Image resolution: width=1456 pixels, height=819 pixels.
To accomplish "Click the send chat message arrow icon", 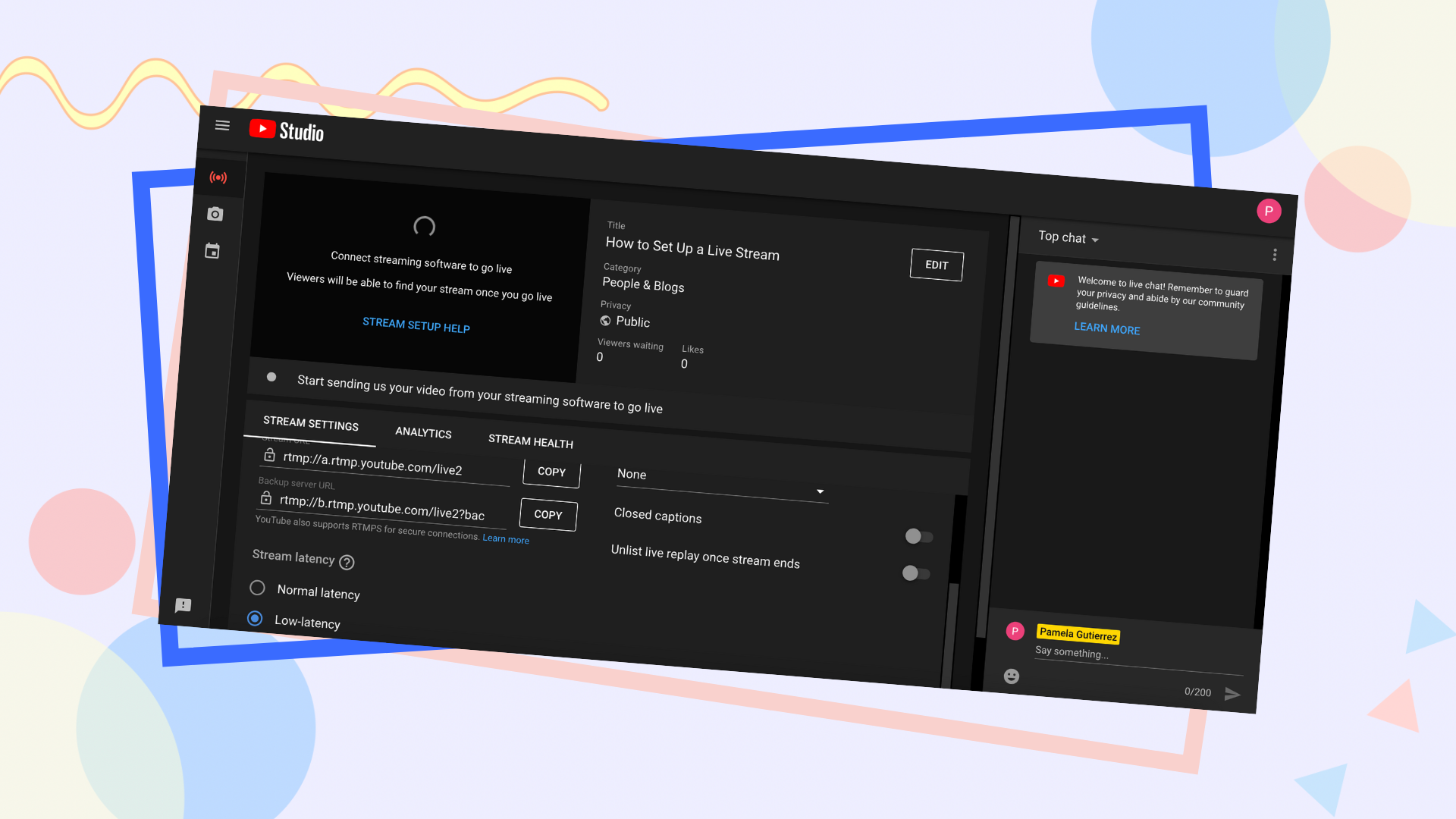I will click(x=1233, y=693).
